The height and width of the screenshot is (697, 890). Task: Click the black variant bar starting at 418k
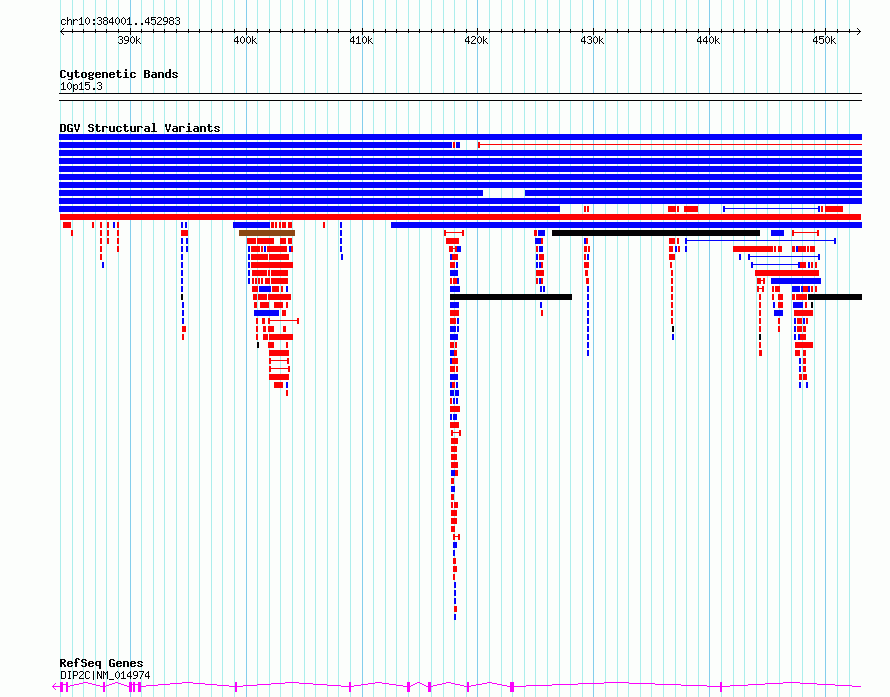[x=511, y=297]
